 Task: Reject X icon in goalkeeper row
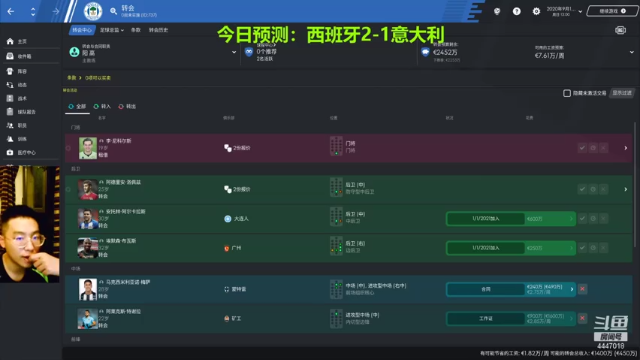[603, 148]
